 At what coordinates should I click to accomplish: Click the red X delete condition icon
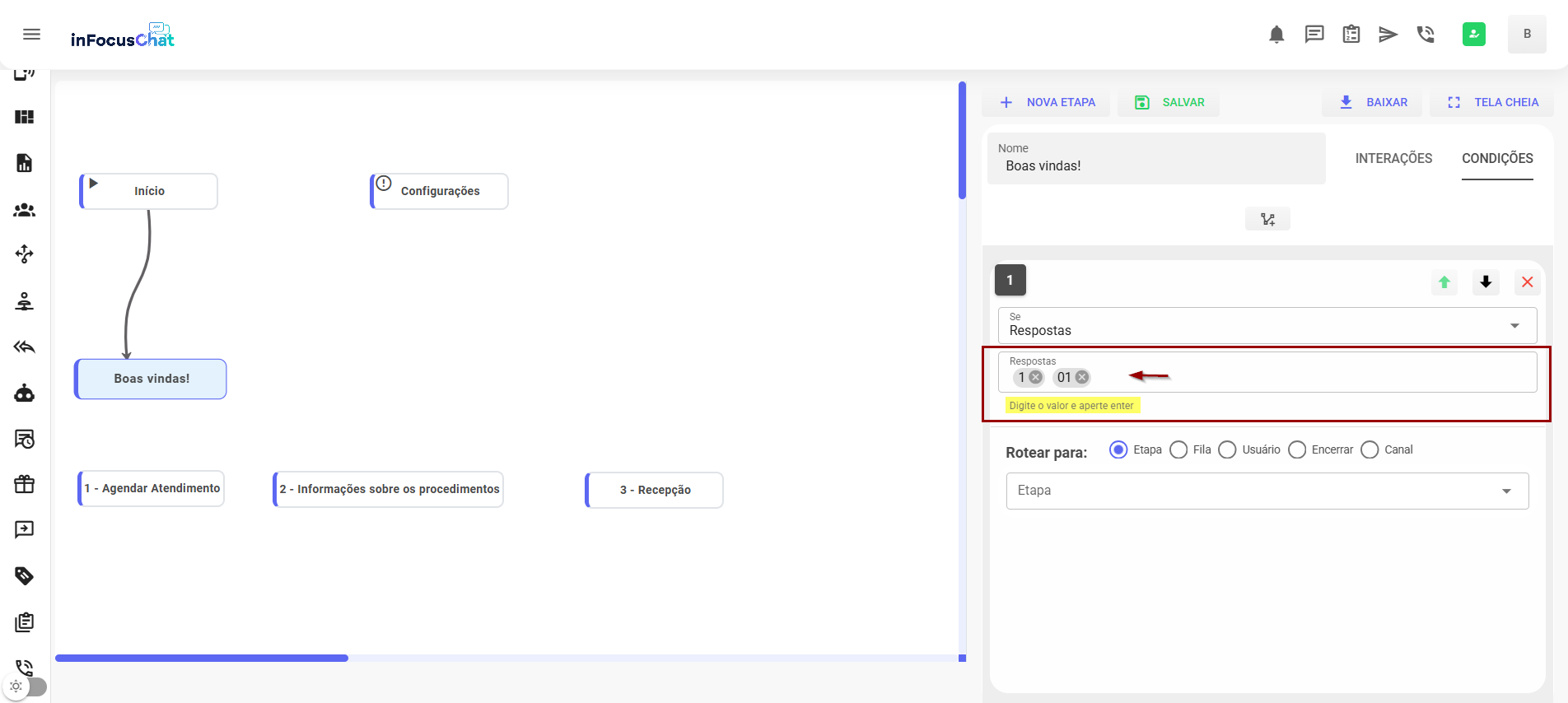click(x=1527, y=282)
